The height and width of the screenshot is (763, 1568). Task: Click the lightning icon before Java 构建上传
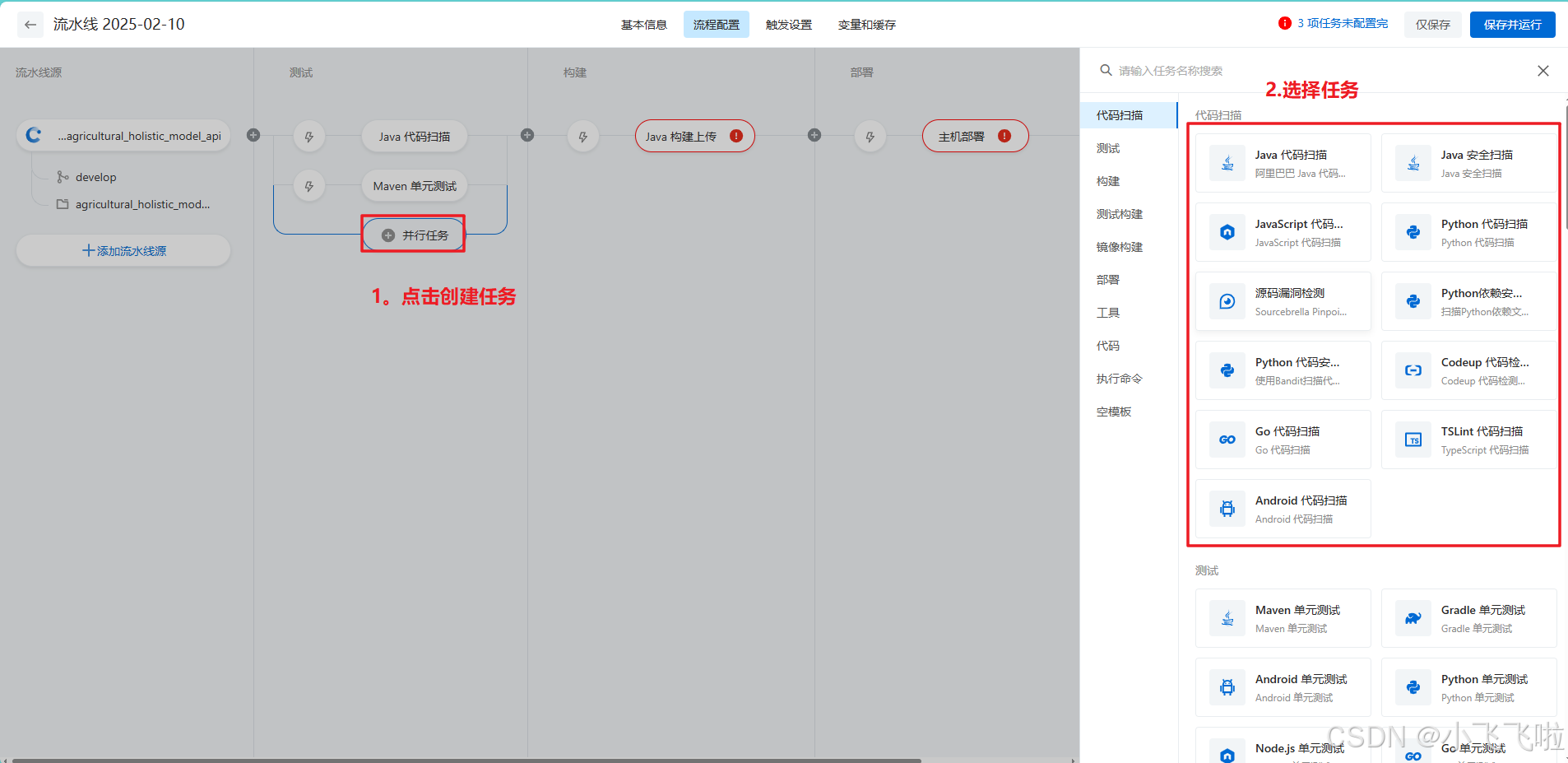point(583,137)
